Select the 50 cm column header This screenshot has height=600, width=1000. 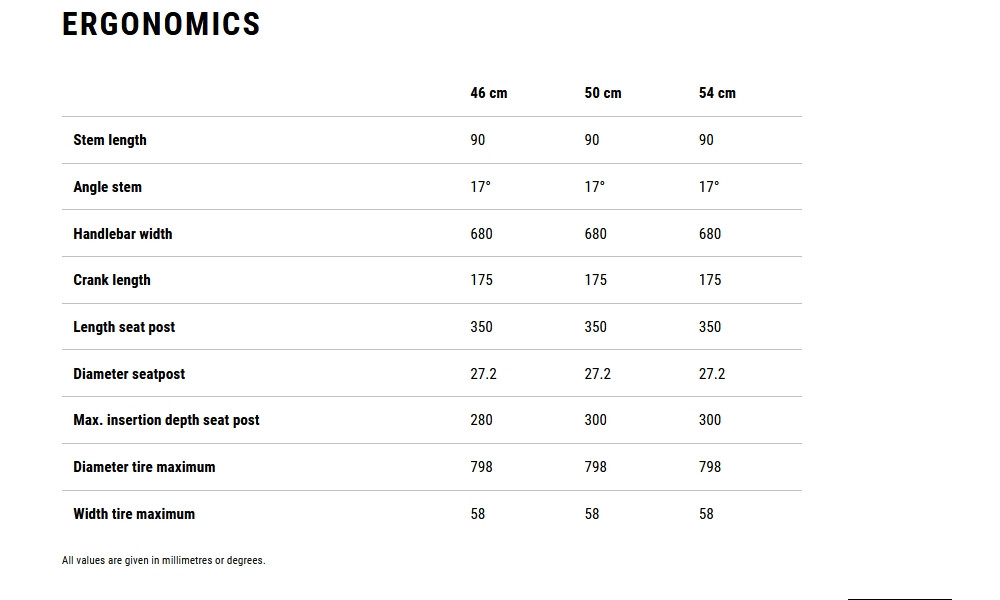(x=602, y=93)
